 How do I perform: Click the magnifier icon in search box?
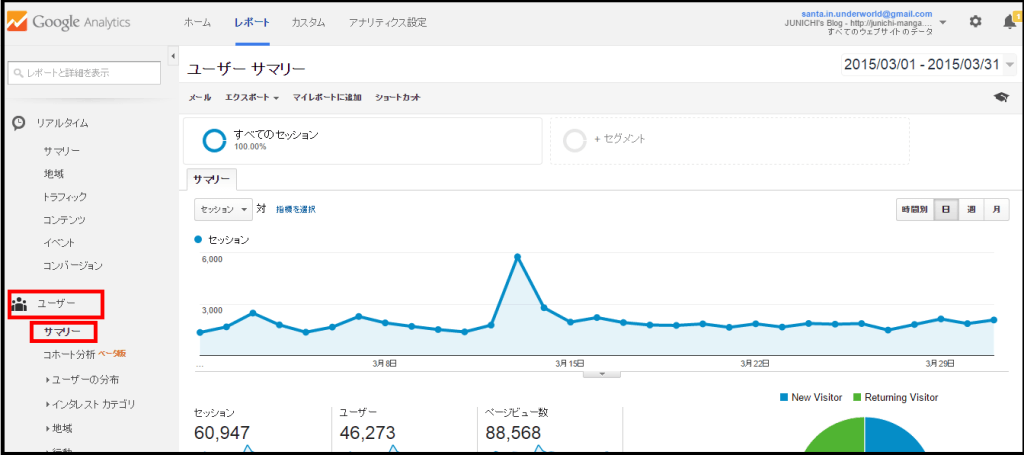coord(18,73)
